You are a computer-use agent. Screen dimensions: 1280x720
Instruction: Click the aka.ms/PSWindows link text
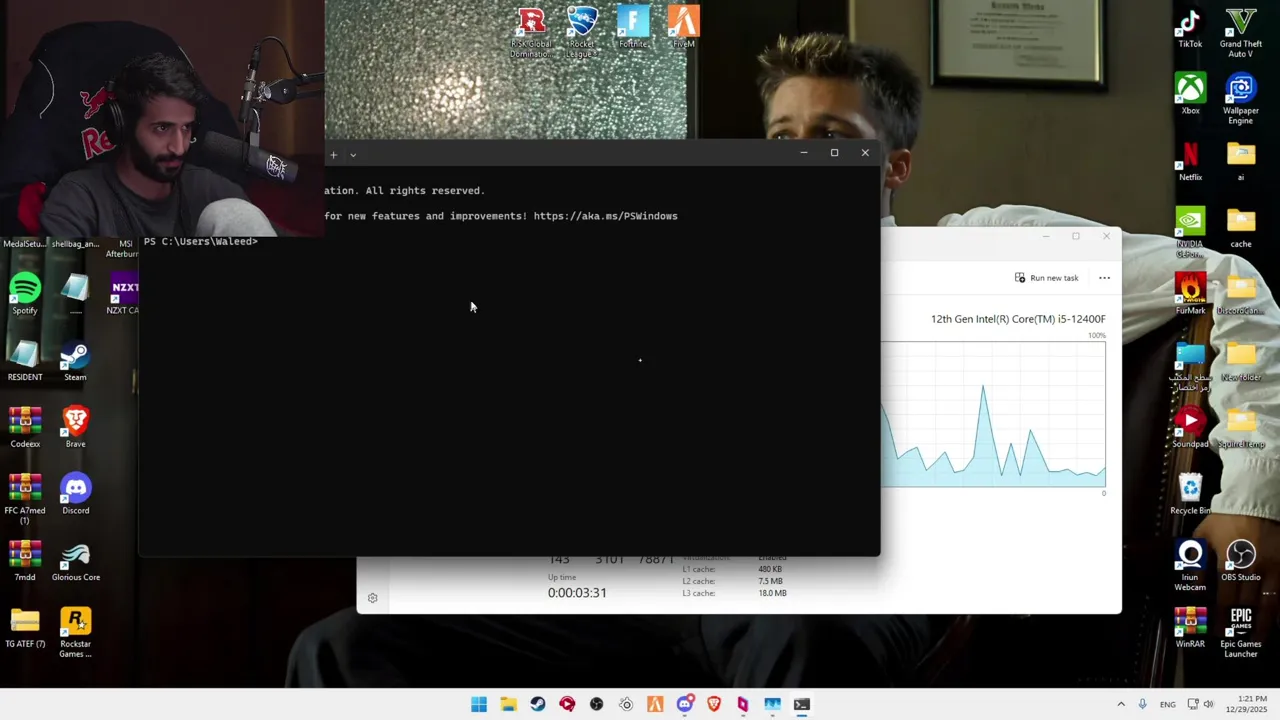(605, 216)
